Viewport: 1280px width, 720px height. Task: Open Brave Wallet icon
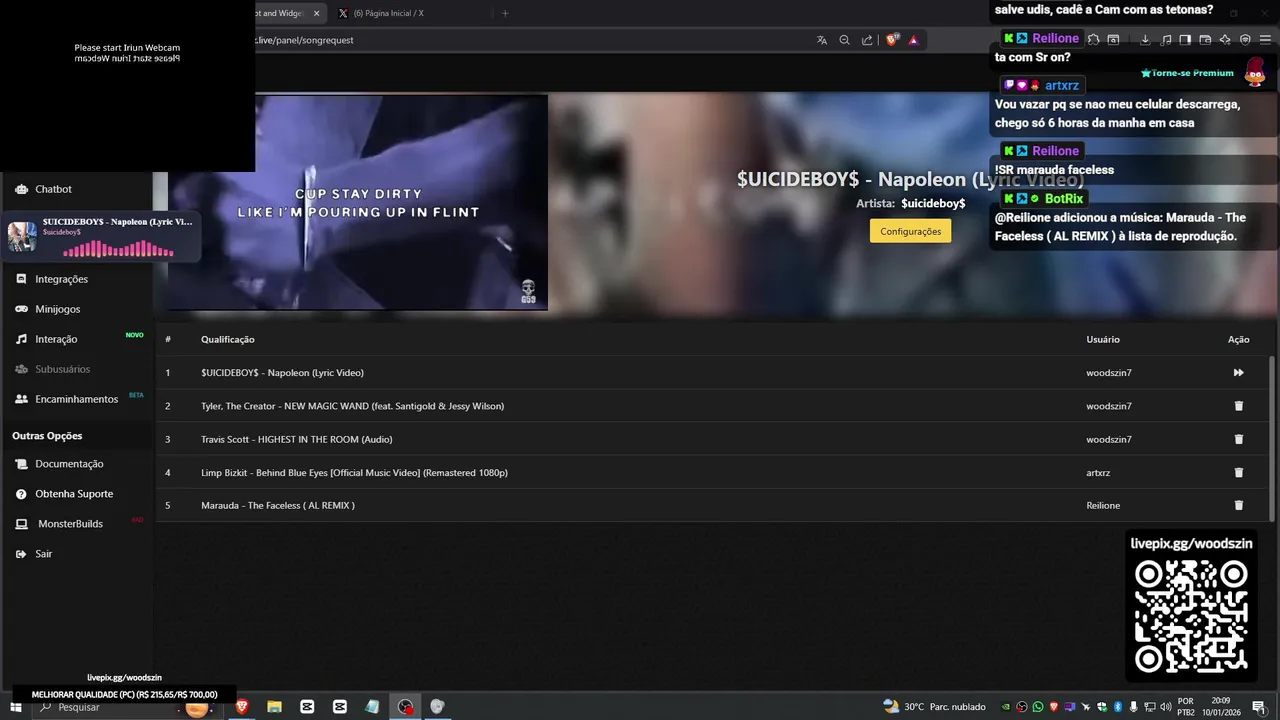click(x=1205, y=40)
